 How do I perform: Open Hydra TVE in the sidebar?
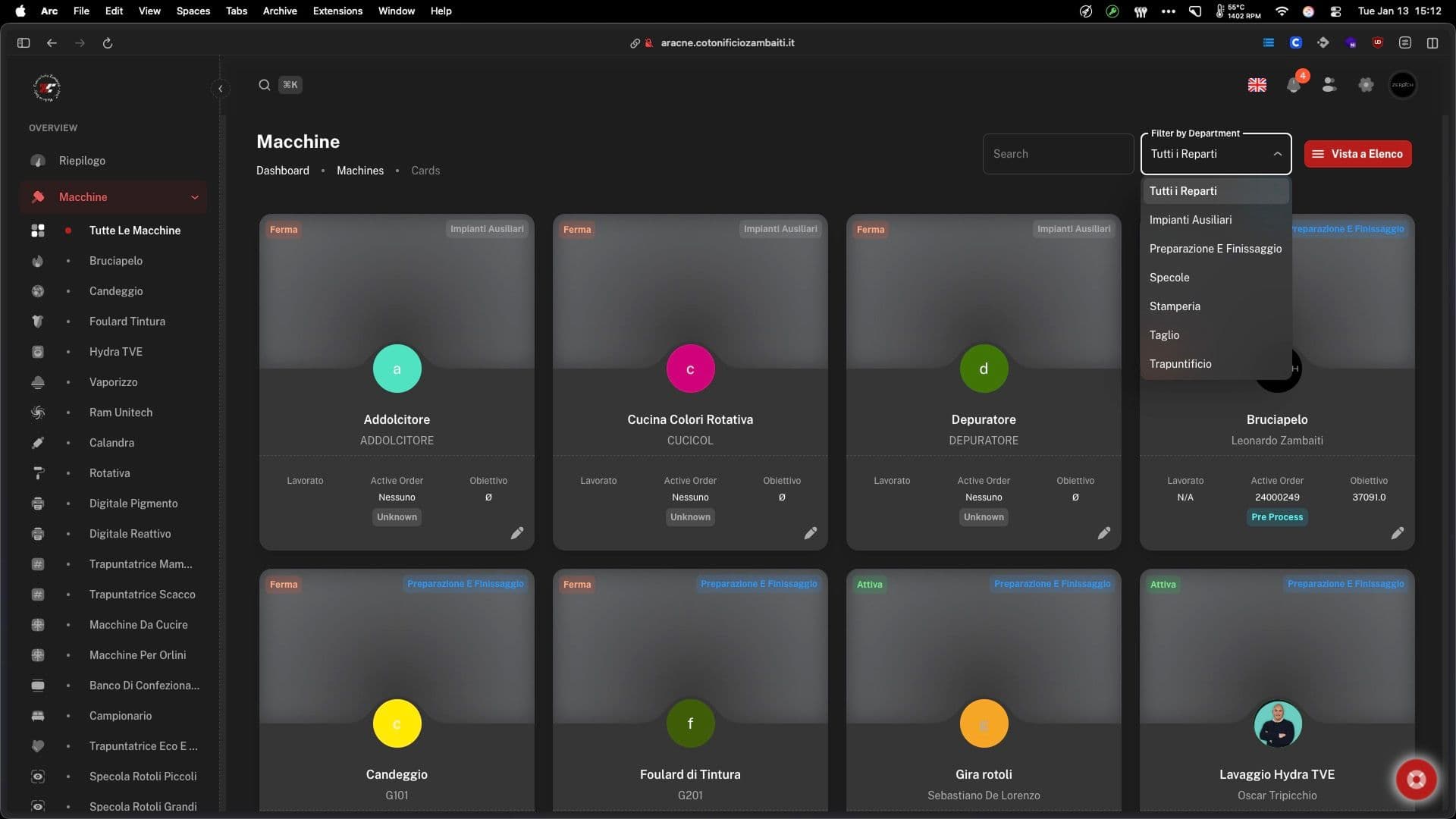tap(115, 352)
